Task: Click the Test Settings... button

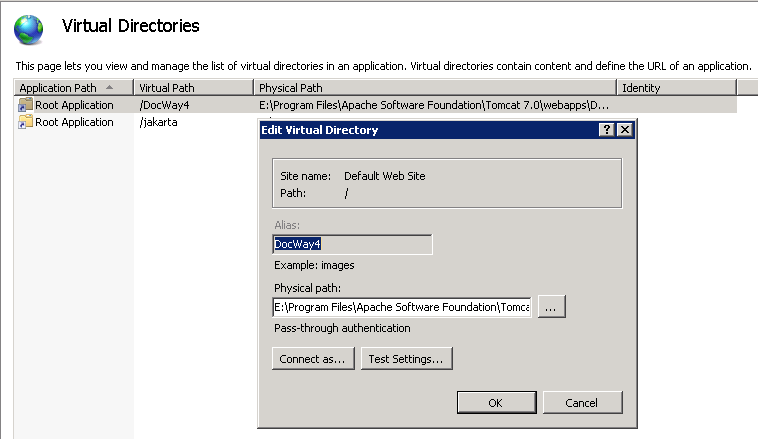Action: tap(408, 359)
